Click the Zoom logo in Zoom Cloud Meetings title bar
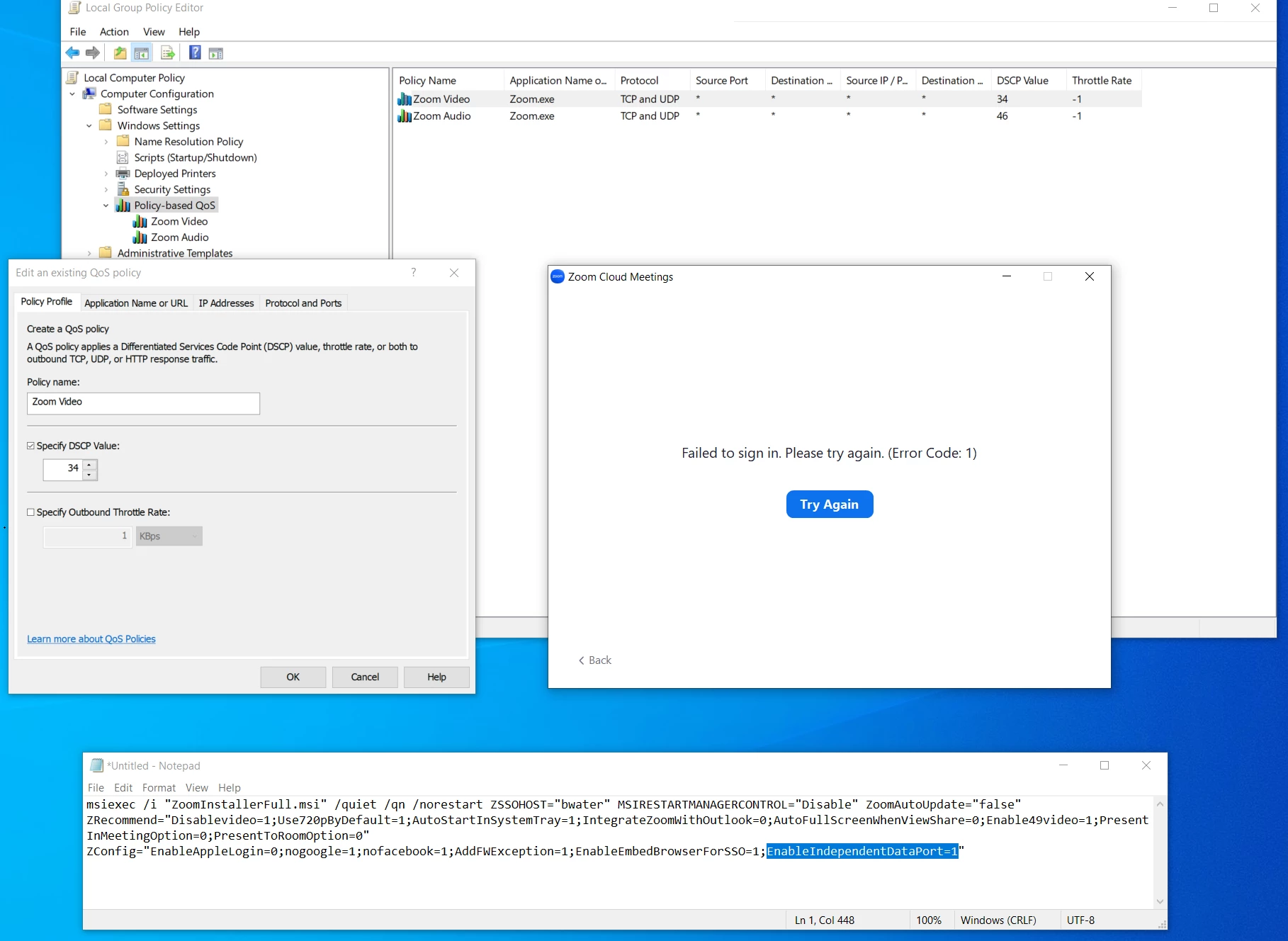1288x941 pixels. tap(558, 276)
